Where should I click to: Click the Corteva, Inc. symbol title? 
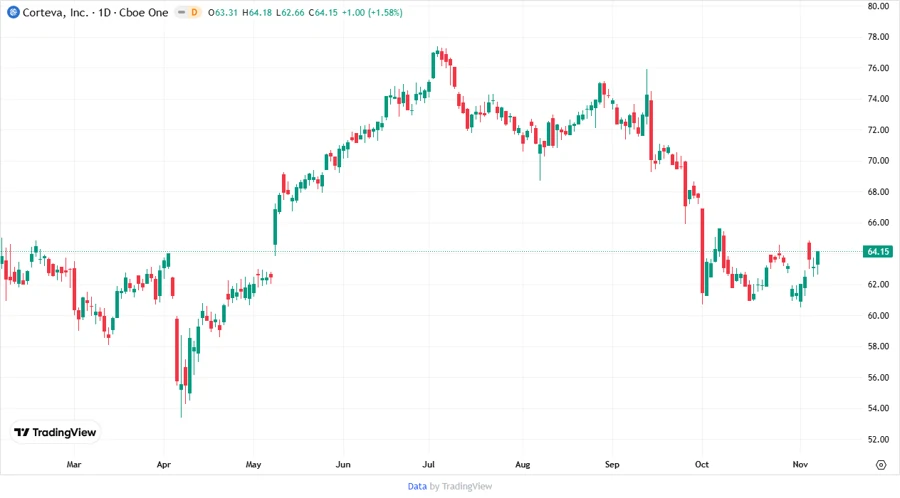pos(56,12)
